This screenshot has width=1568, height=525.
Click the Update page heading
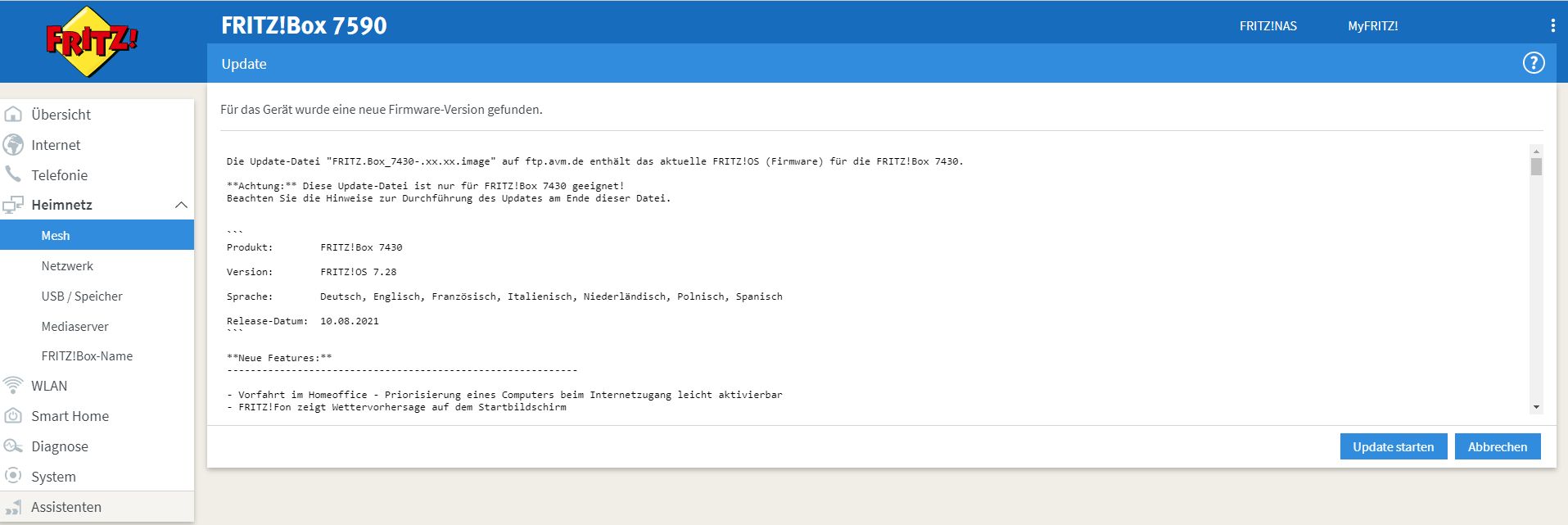[244, 64]
